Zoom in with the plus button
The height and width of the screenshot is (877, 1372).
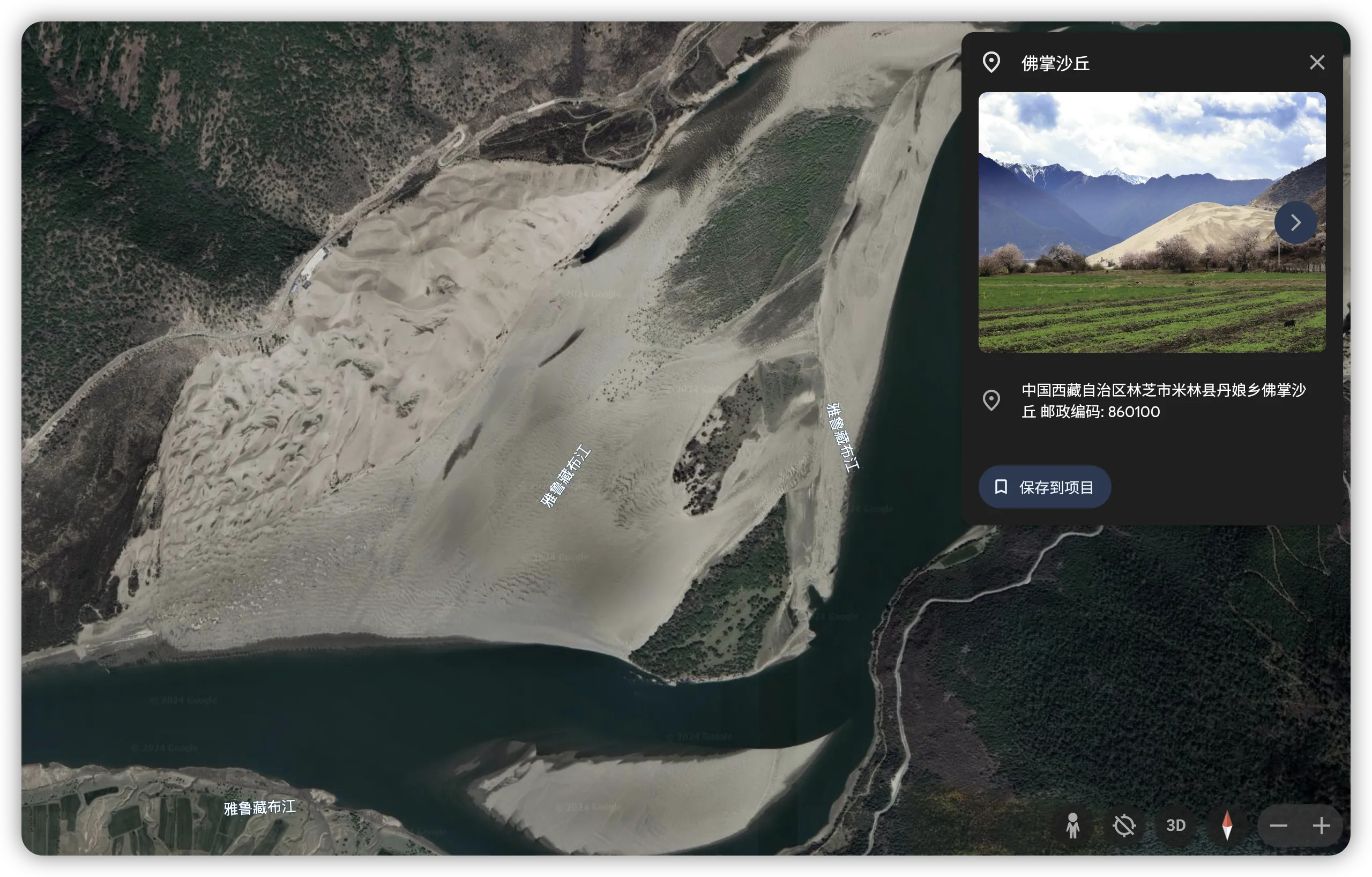click(1321, 825)
